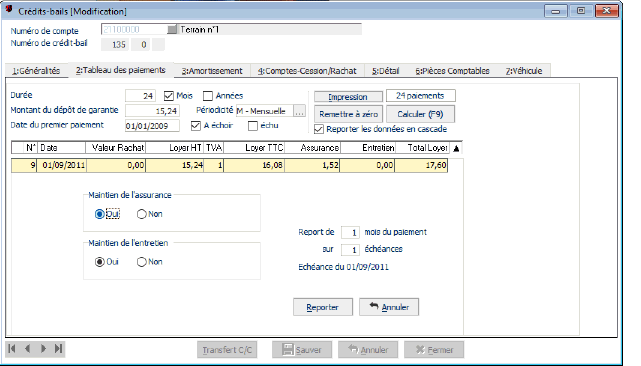Toggle the échu checkbox
Viewport: 641px width, 366px height.
[x=253, y=126]
